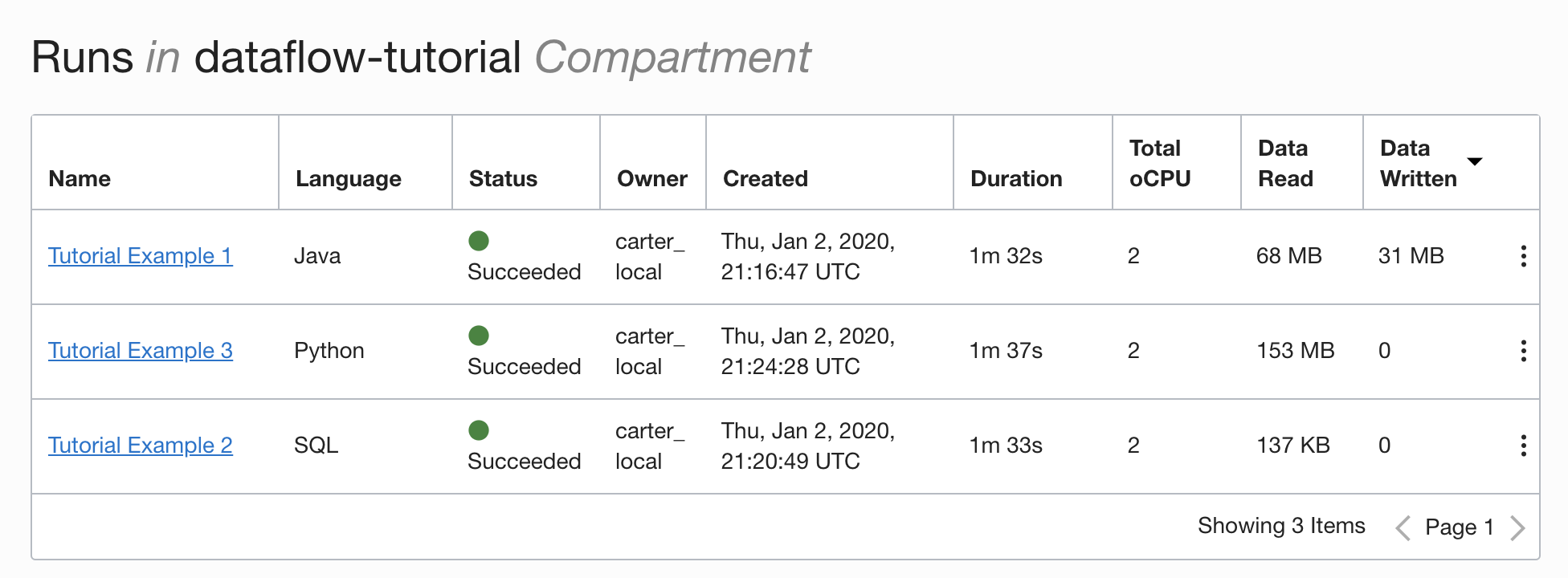Sort by the Status column header
Image resolution: width=1568 pixels, height=578 pixels.
503,179
